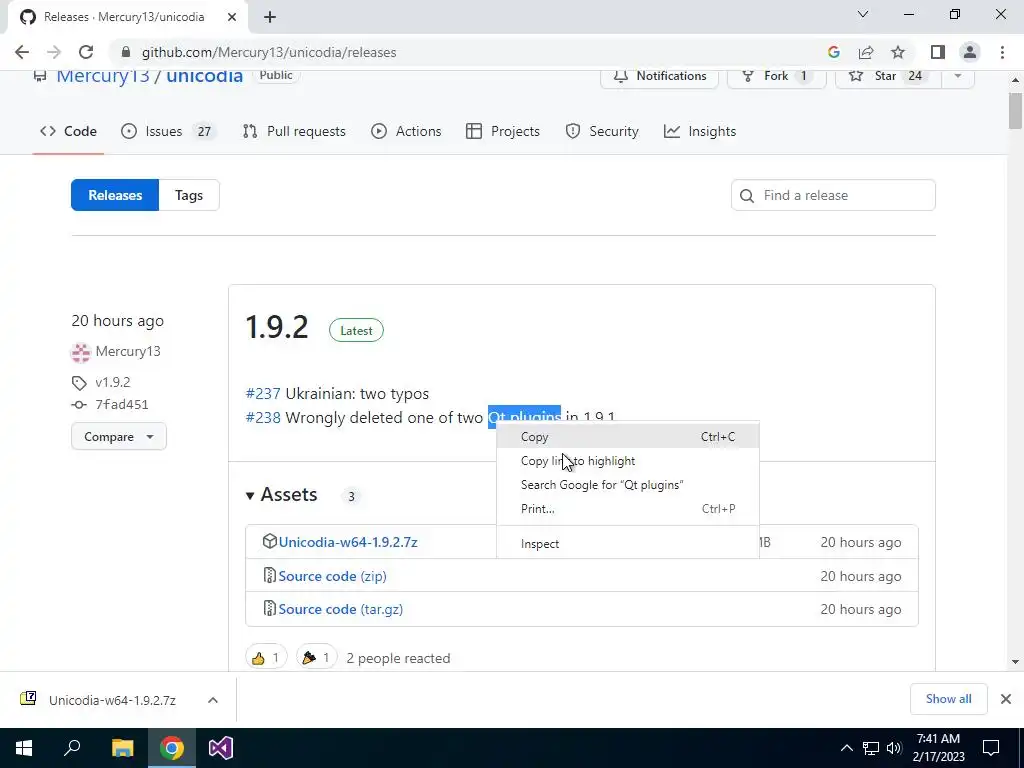Switch to the Issues tab
The image size is (1024, 768).
[x=168, y=131]
